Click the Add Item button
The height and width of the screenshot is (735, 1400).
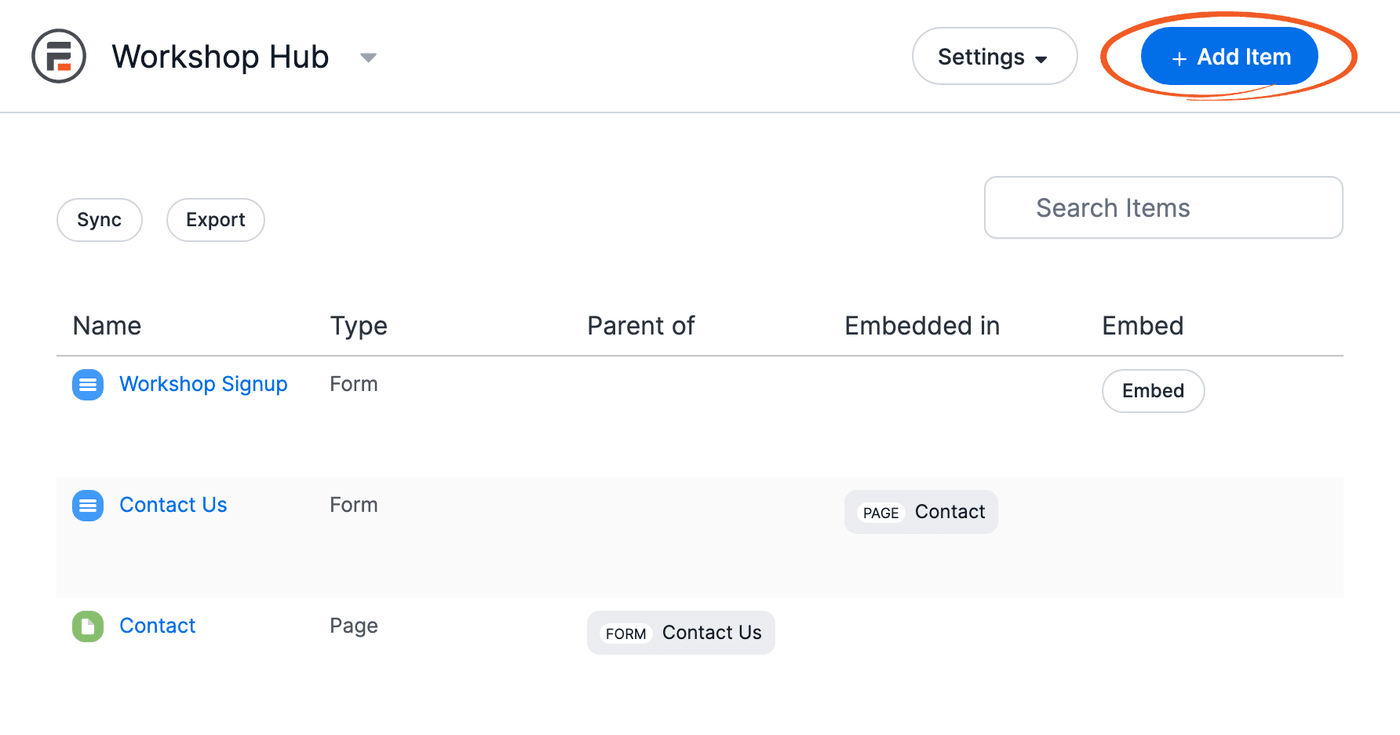1229,57
